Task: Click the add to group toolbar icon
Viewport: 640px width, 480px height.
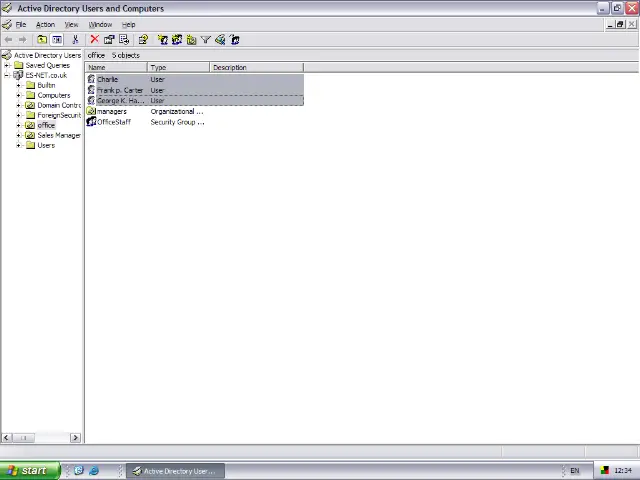Action: [235, 40]
